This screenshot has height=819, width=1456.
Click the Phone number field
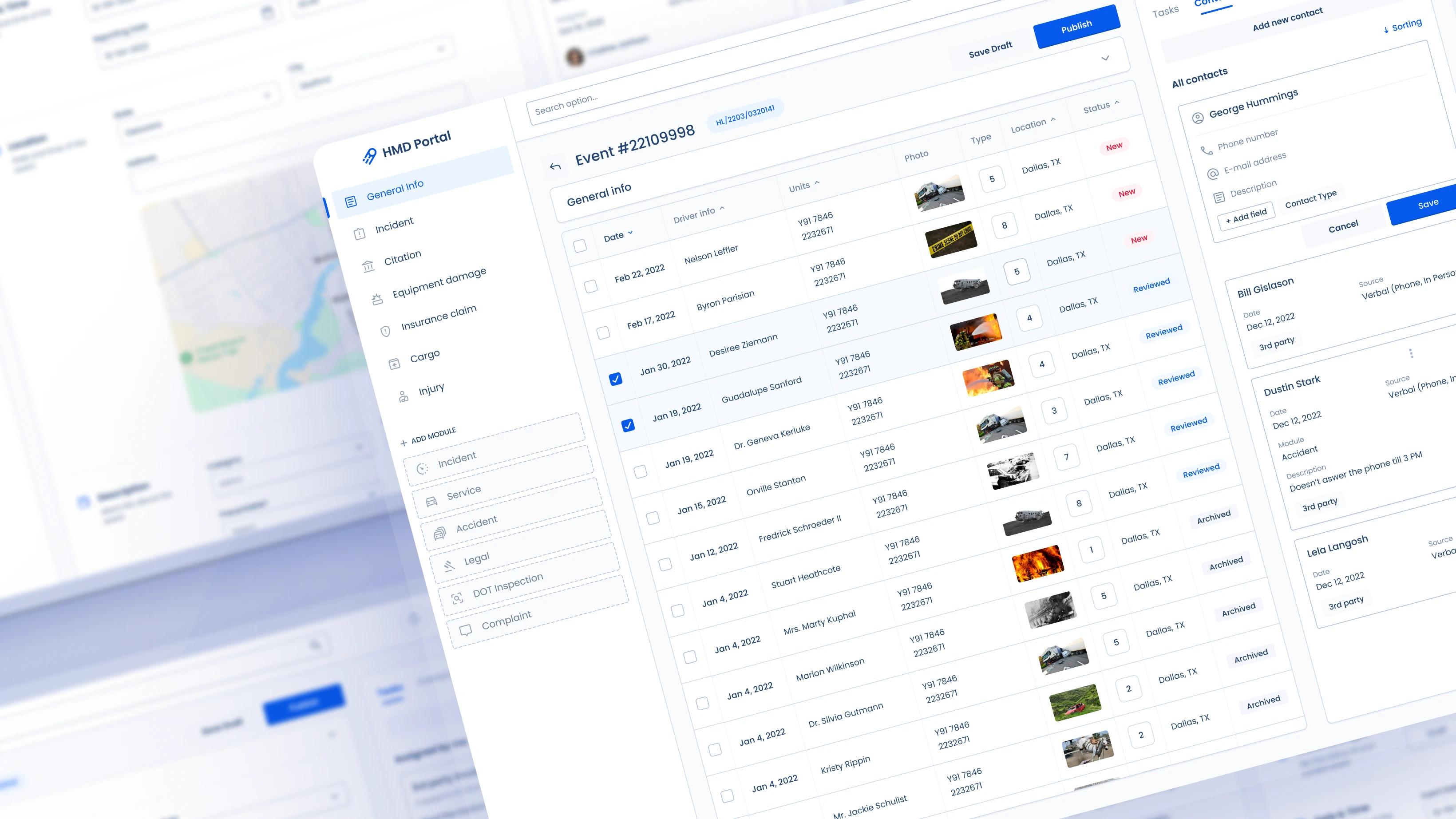(1247, 140)
